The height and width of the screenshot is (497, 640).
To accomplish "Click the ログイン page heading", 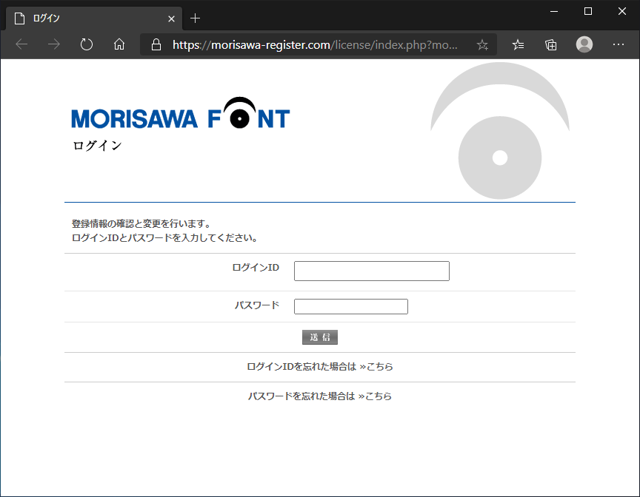I will coord(98,146).
